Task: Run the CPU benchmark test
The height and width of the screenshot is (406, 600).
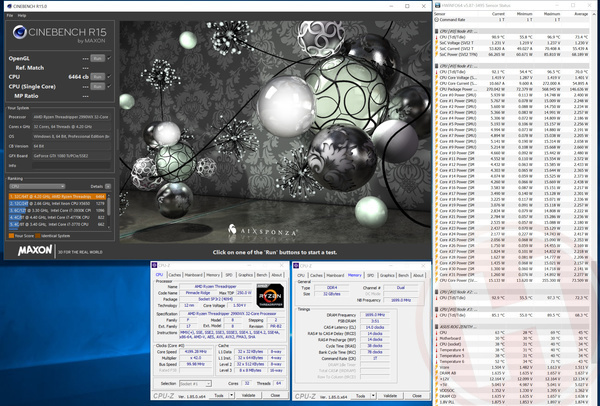Action: click(x=98, y=77)
